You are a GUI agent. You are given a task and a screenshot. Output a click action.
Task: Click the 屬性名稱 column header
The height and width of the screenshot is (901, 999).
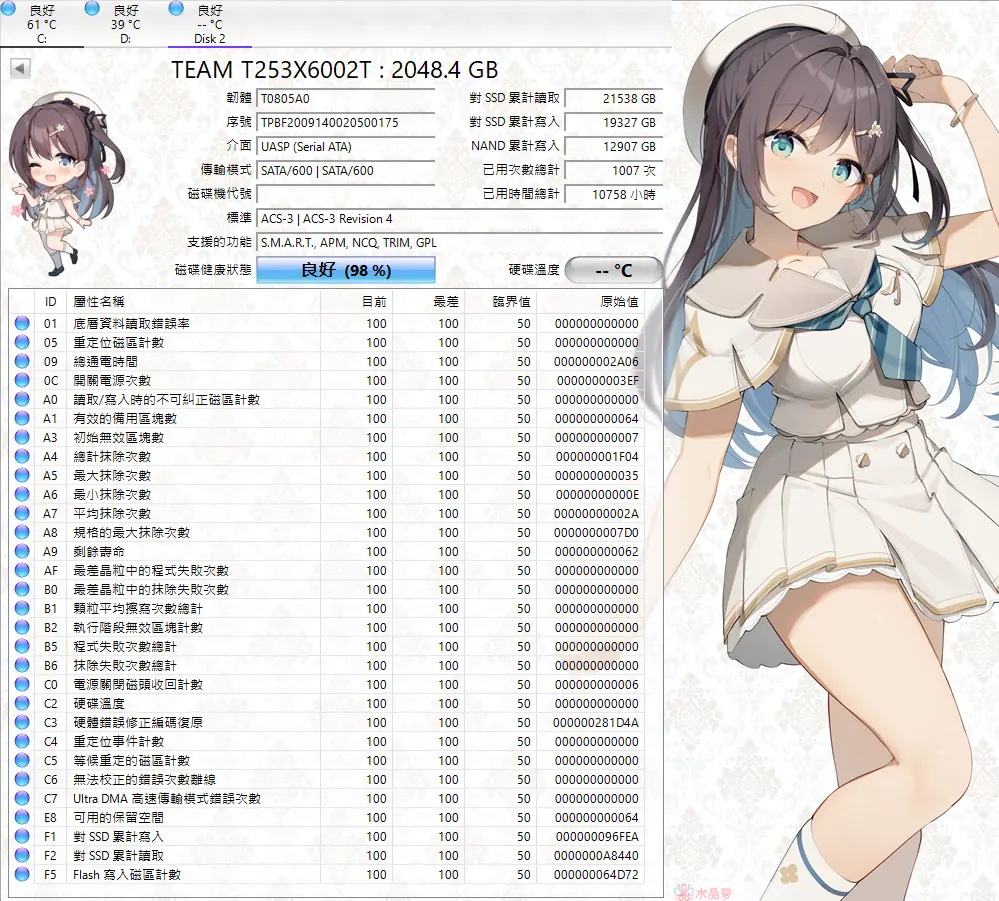point(100,301)
